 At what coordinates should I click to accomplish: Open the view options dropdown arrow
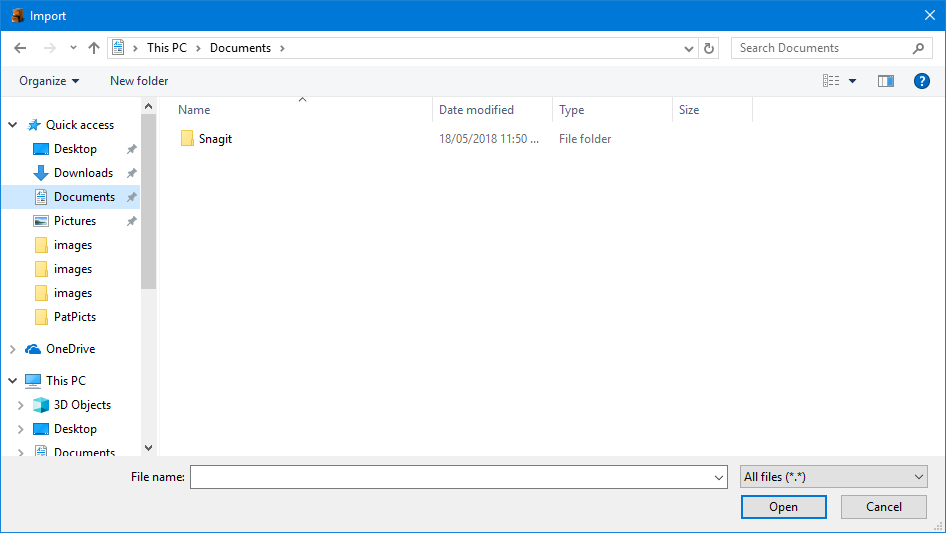tap(853, 81)
